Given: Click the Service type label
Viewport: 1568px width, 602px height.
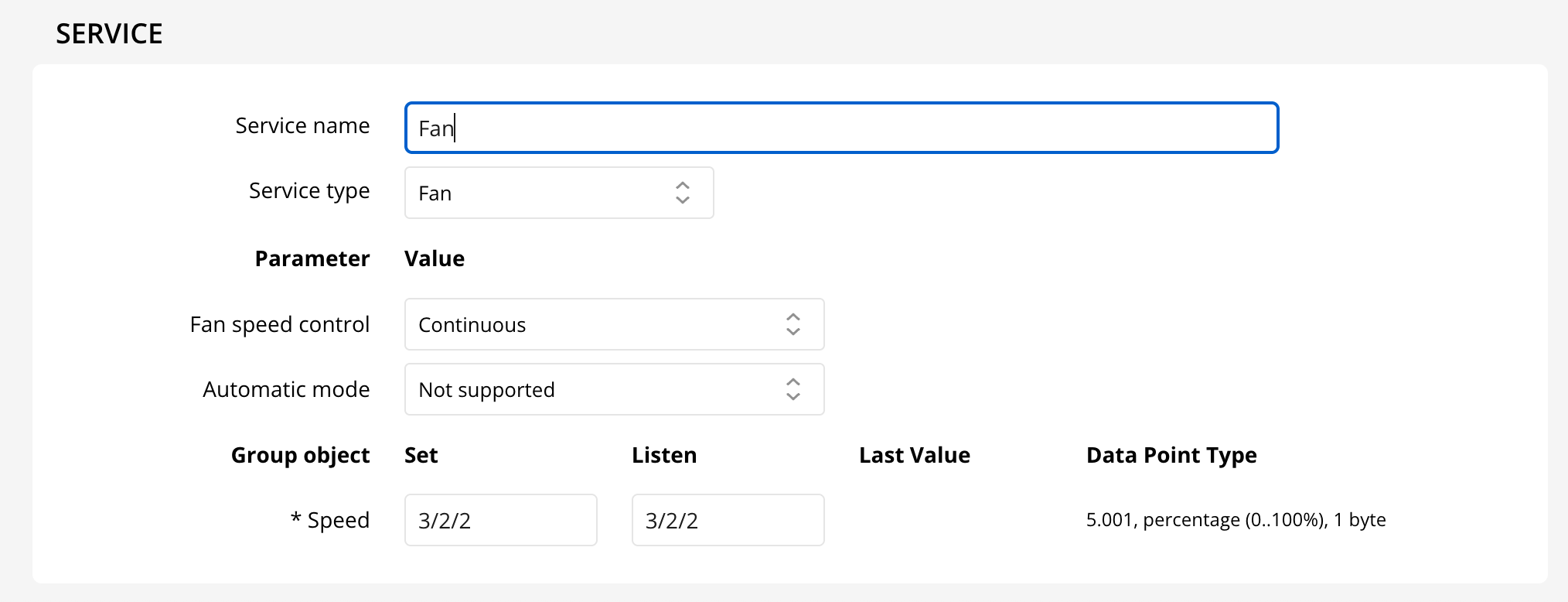Looking at the screenshot, I should point(309,190).
